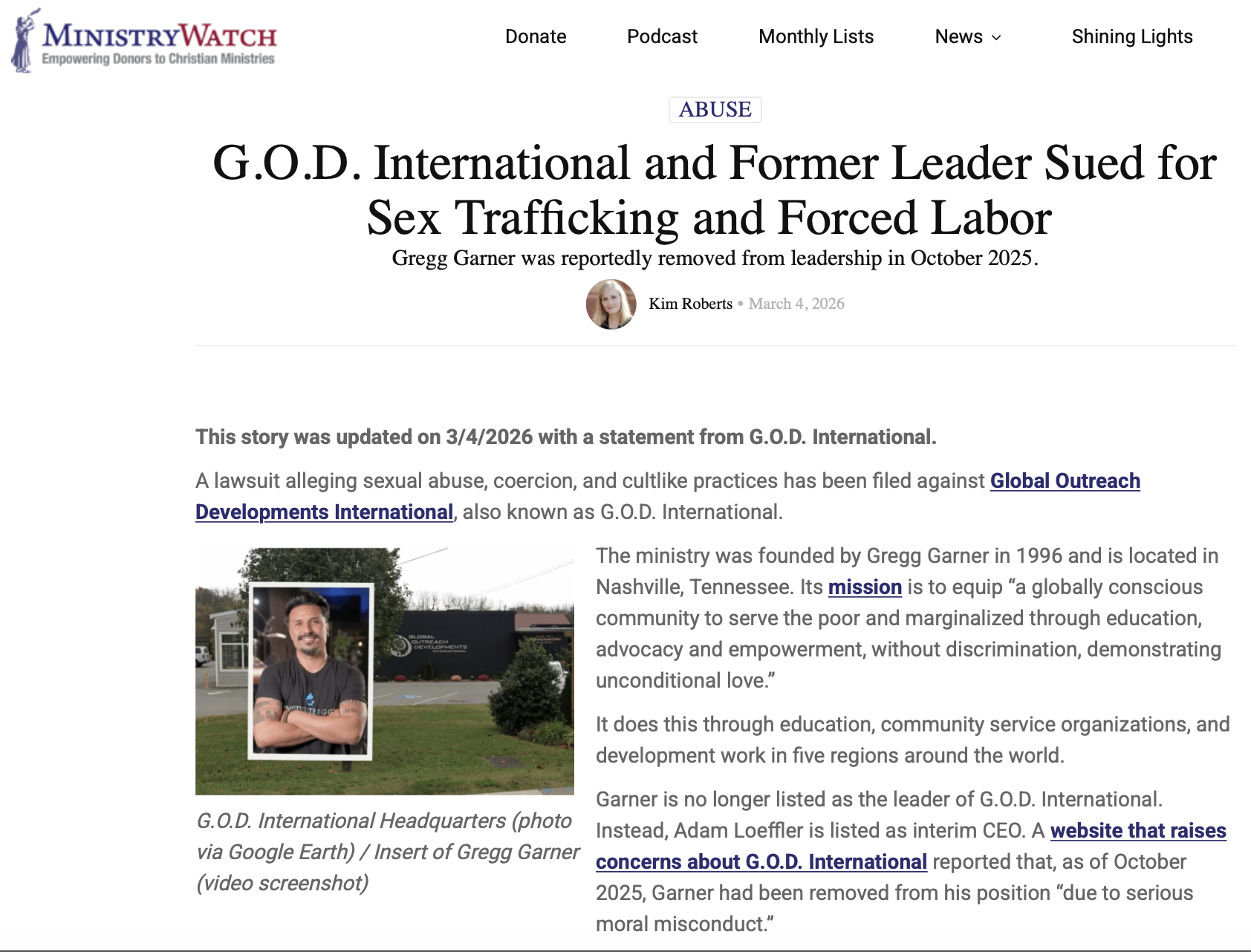
Task: Expand the News dropdown chevron
Action: coord(996,37)
